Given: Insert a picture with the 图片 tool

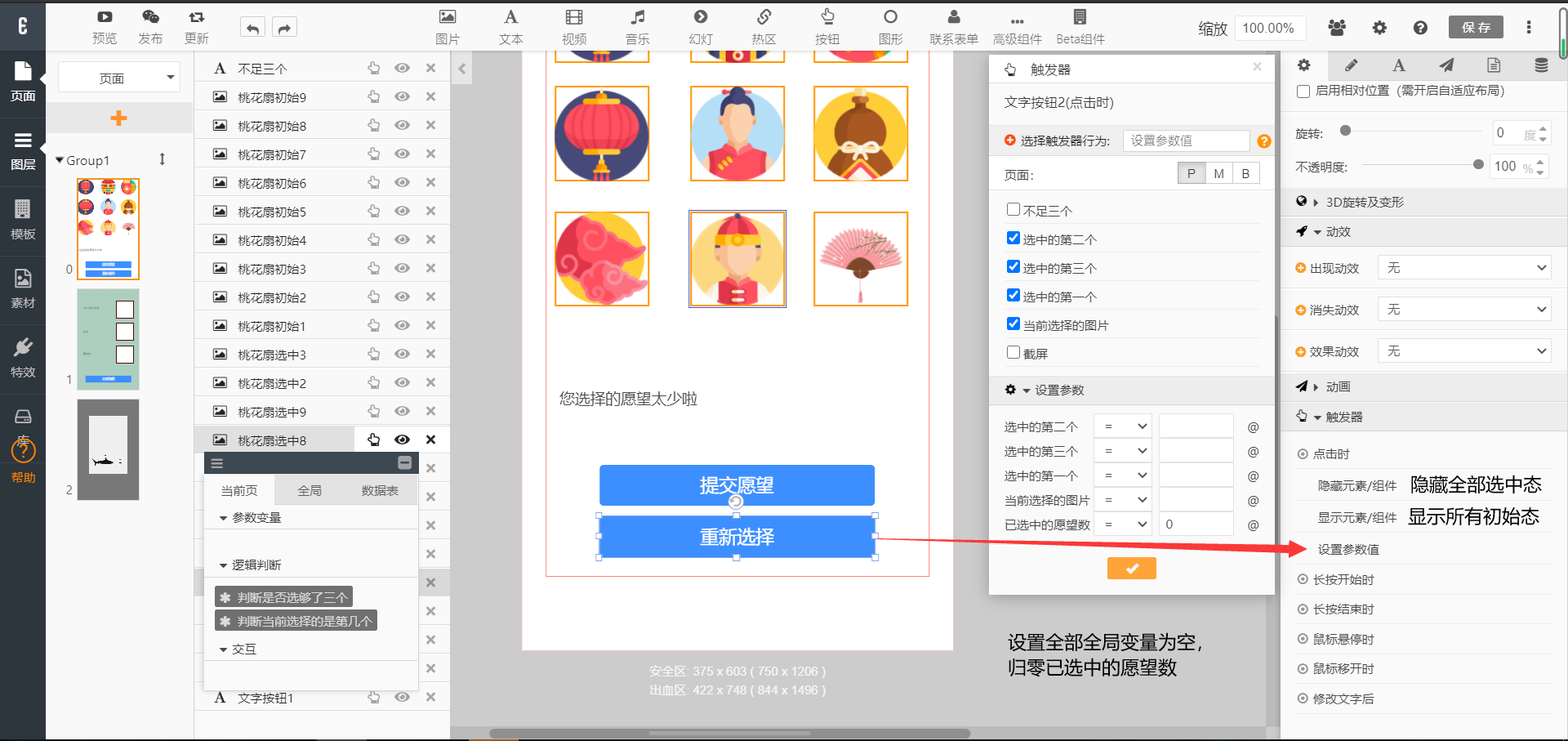Looking at the screenshot, I should pyautogui.click(x=447, y=18).
